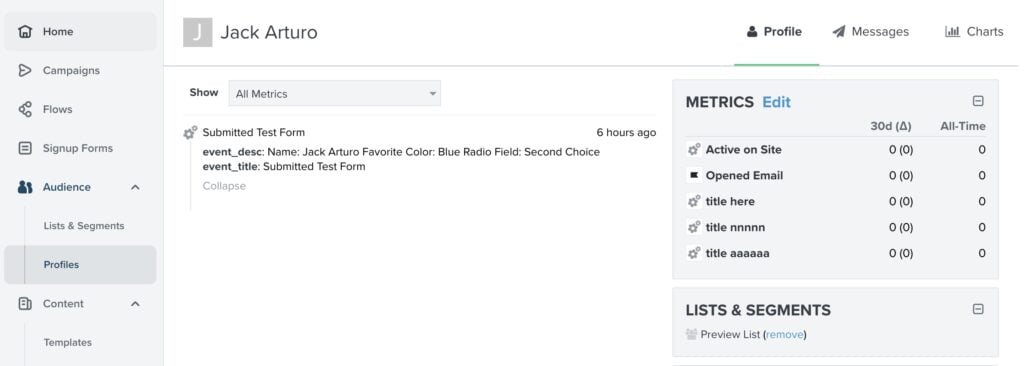Open Campaigns via the paper-plane icon

(25, 71)
